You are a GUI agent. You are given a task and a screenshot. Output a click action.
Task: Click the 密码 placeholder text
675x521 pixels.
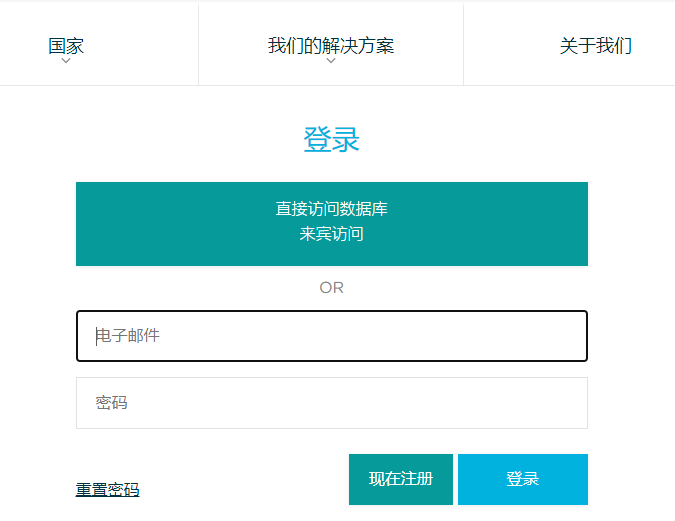coord(111,403)
